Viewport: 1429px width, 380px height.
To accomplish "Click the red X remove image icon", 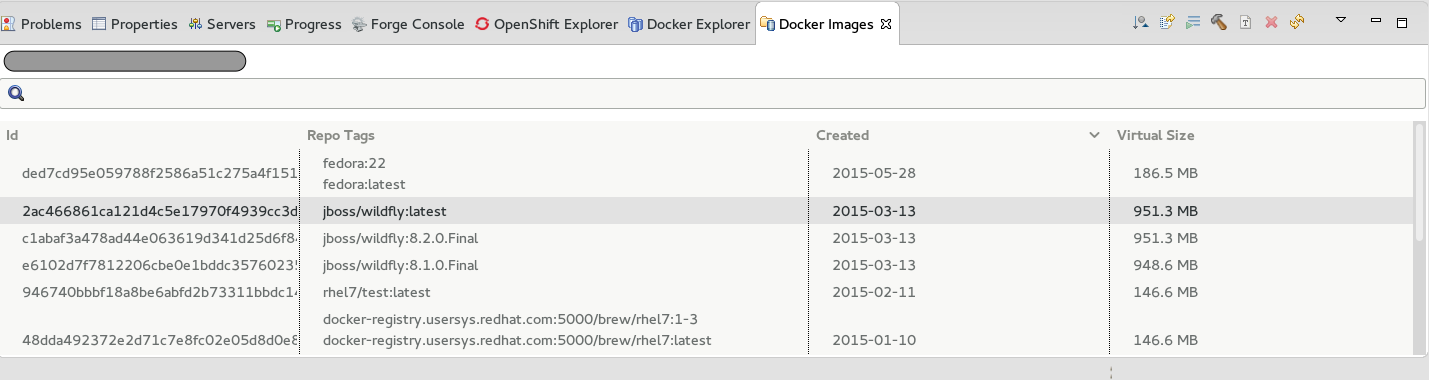I will 1271,23.
